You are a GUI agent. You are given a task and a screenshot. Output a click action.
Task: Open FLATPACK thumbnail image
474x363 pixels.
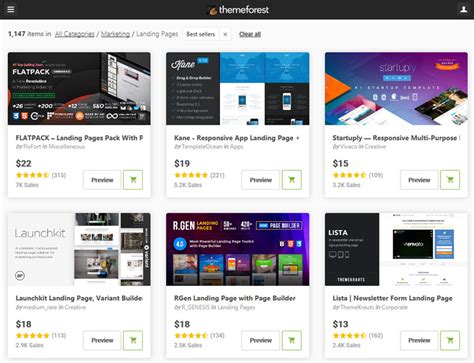79,88
